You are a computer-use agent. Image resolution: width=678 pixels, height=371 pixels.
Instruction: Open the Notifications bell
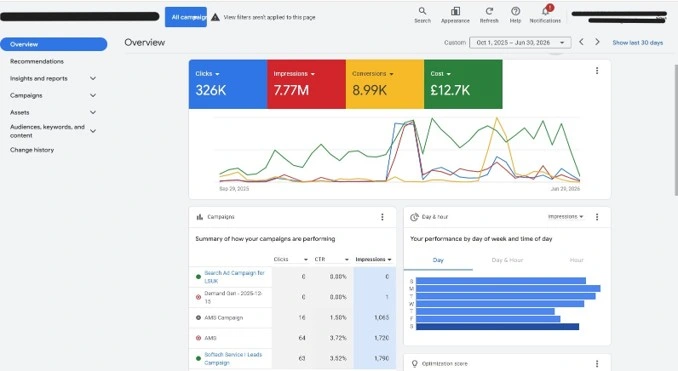pos(545,11)
